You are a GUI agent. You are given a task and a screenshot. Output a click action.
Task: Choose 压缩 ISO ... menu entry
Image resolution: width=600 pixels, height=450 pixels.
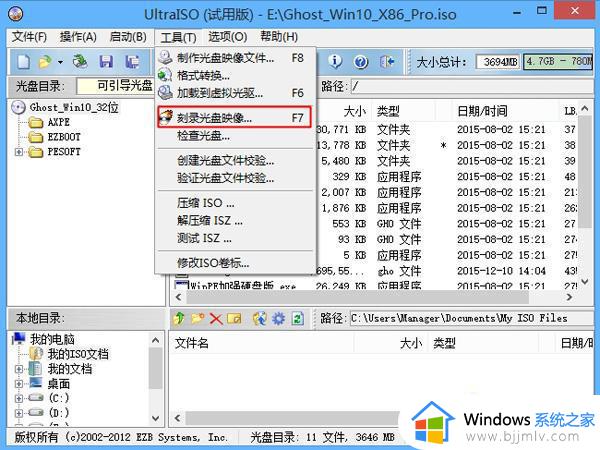(235, 203)
